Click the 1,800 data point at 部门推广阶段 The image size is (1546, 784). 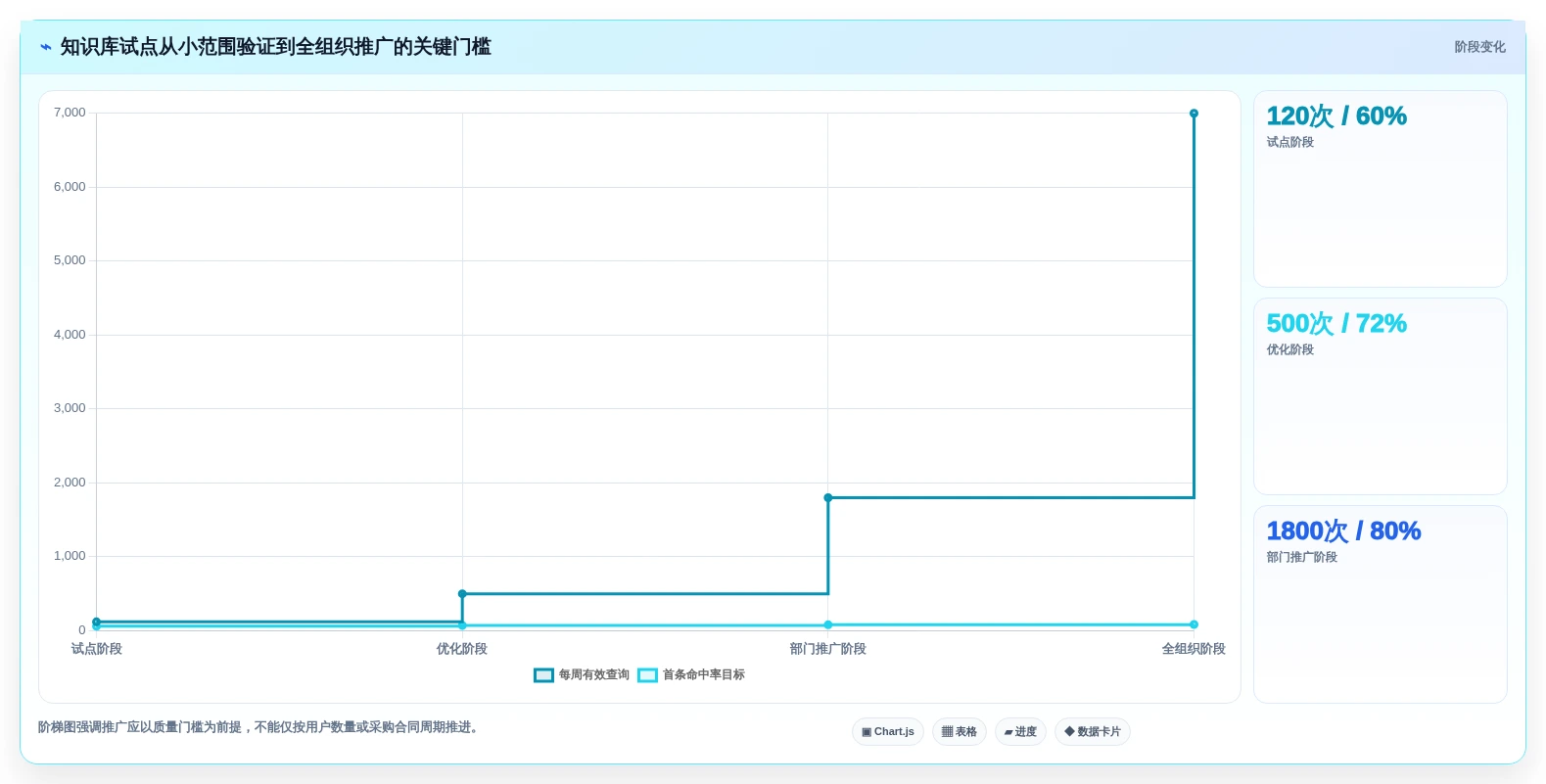(828, 498)
